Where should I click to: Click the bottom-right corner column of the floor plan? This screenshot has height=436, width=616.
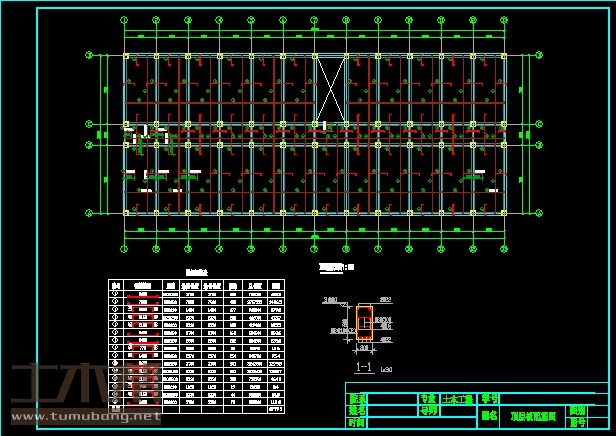point(503,212)
